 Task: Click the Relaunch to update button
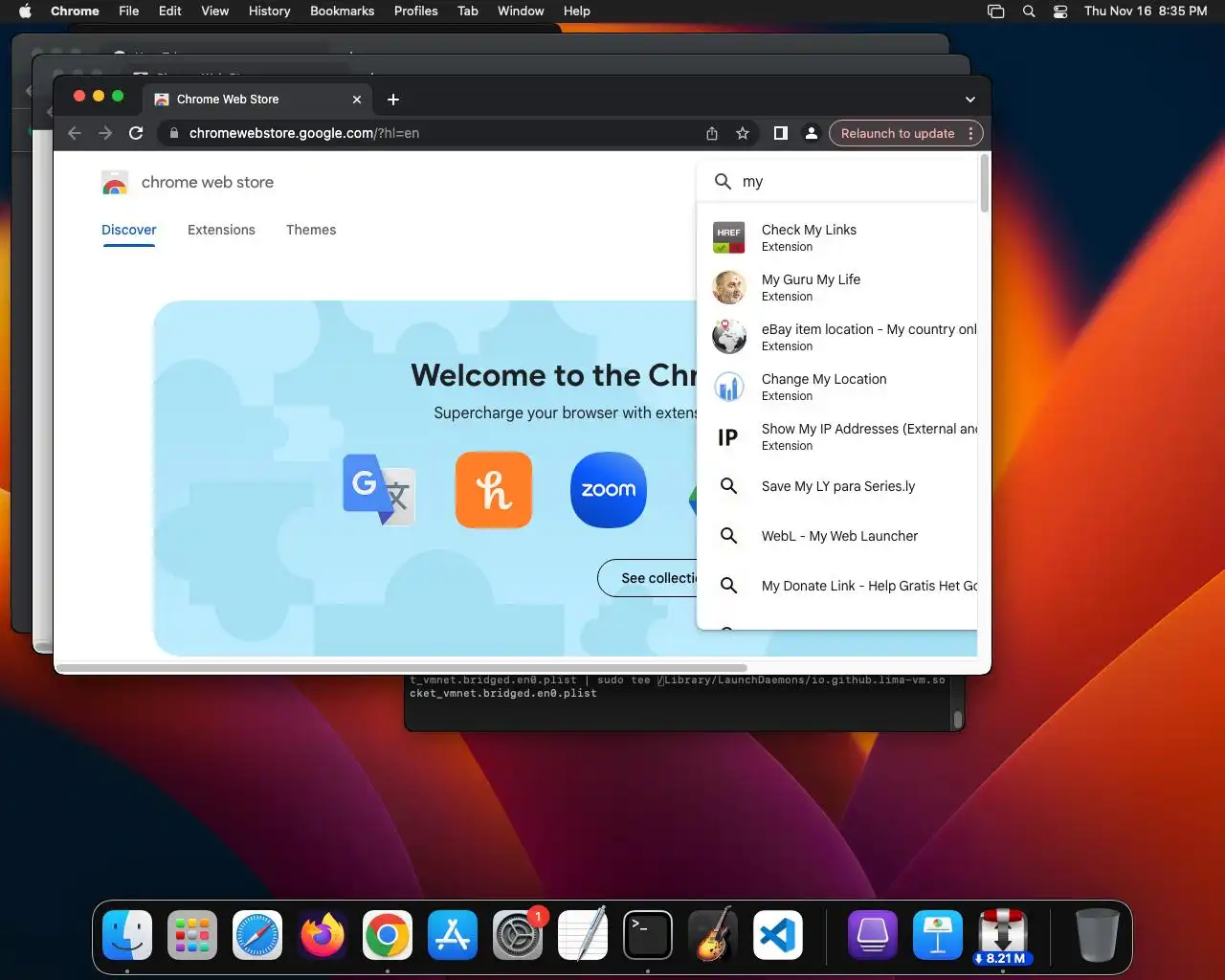(x=898, y=133)
